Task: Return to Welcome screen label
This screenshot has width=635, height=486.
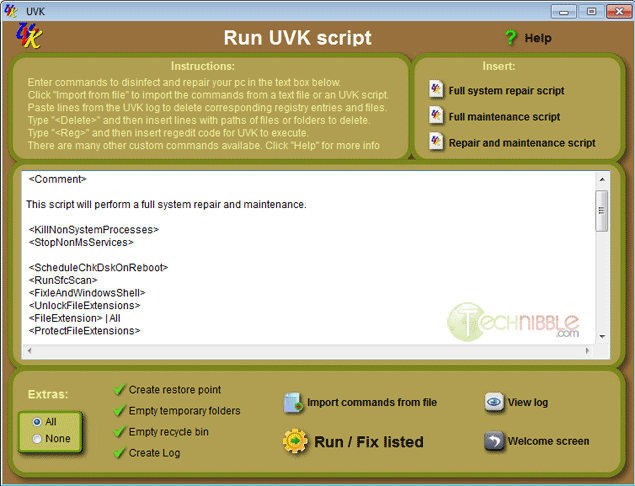Action: coord(548,441)
